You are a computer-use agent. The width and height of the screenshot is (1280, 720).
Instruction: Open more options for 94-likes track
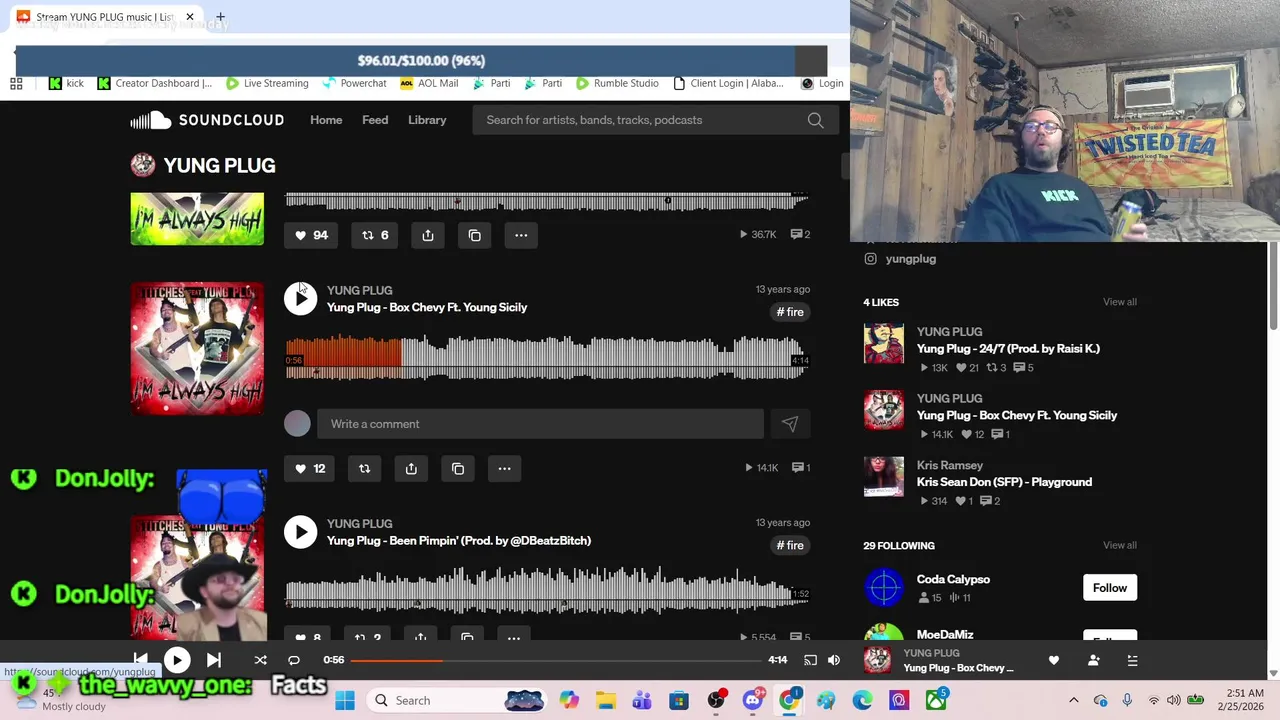point(521,235)
